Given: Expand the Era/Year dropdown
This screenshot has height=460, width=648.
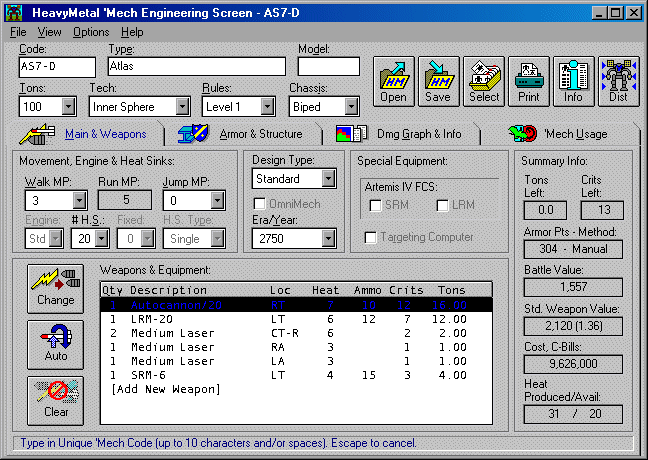Looking at the screenshot, I should tap(328, 239).
